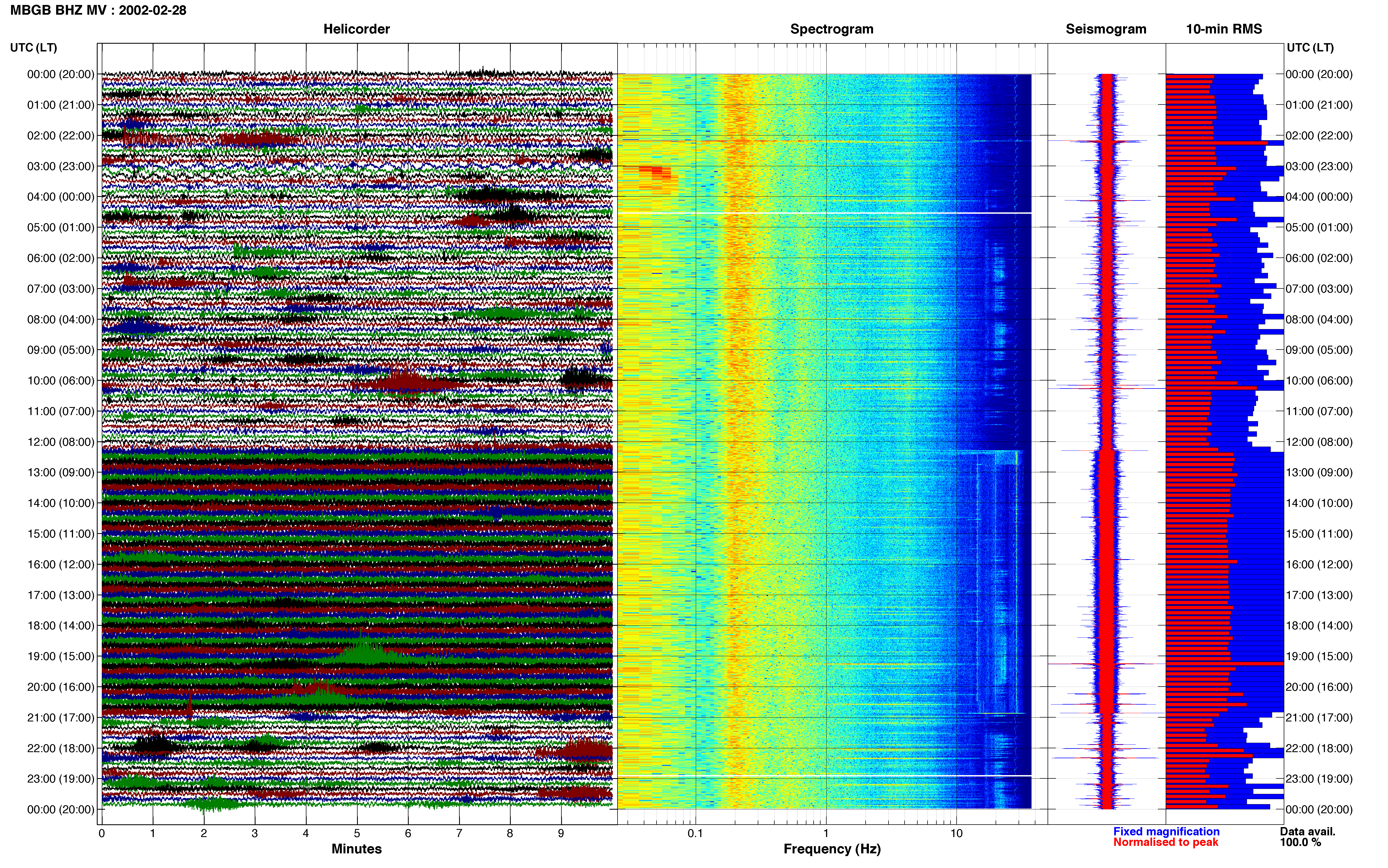Image resolution: width=1388 pixels, height=868 pixels.
Task: Click the 14:00 (10:00) label on the right axis
Action: click(x=1319, y=503)
